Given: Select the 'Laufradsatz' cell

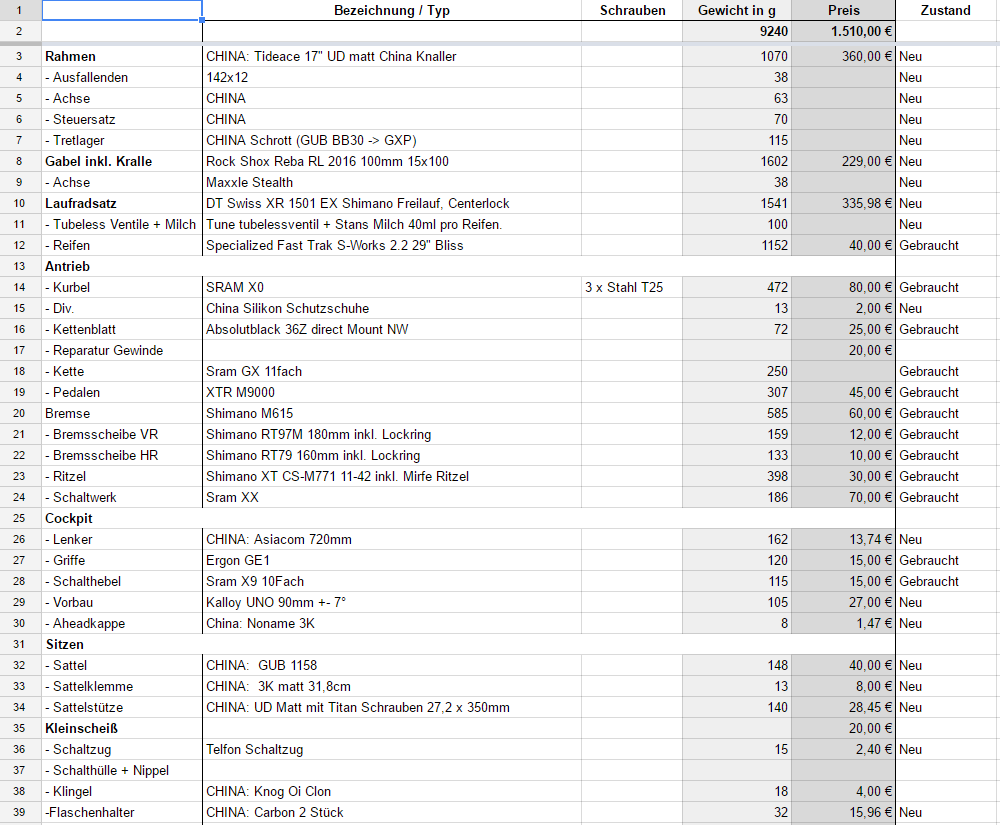Looking at the screenshot, I should pos(122,203).
